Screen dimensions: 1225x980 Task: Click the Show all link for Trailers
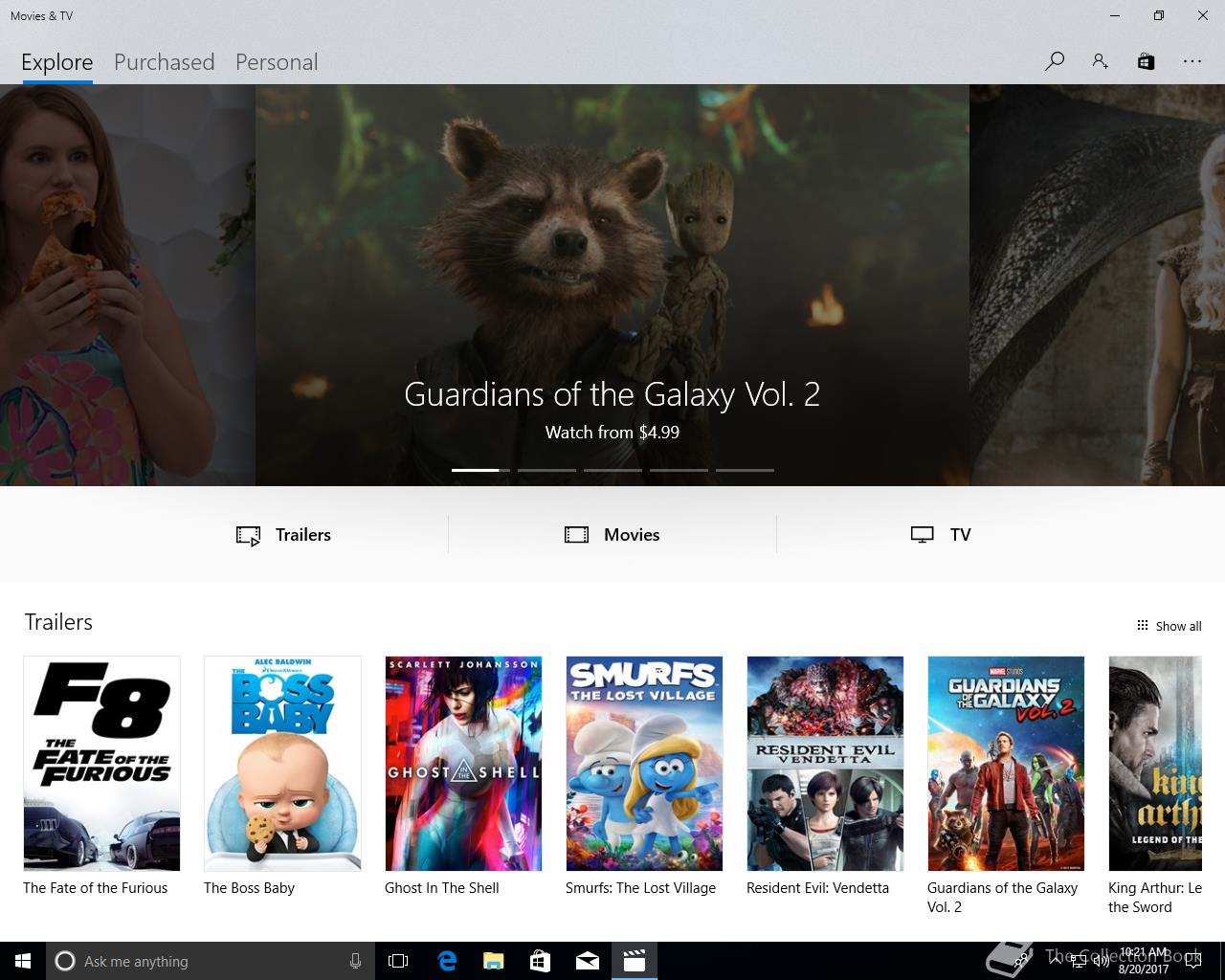pyautogui.click(x=1178, y=626)
